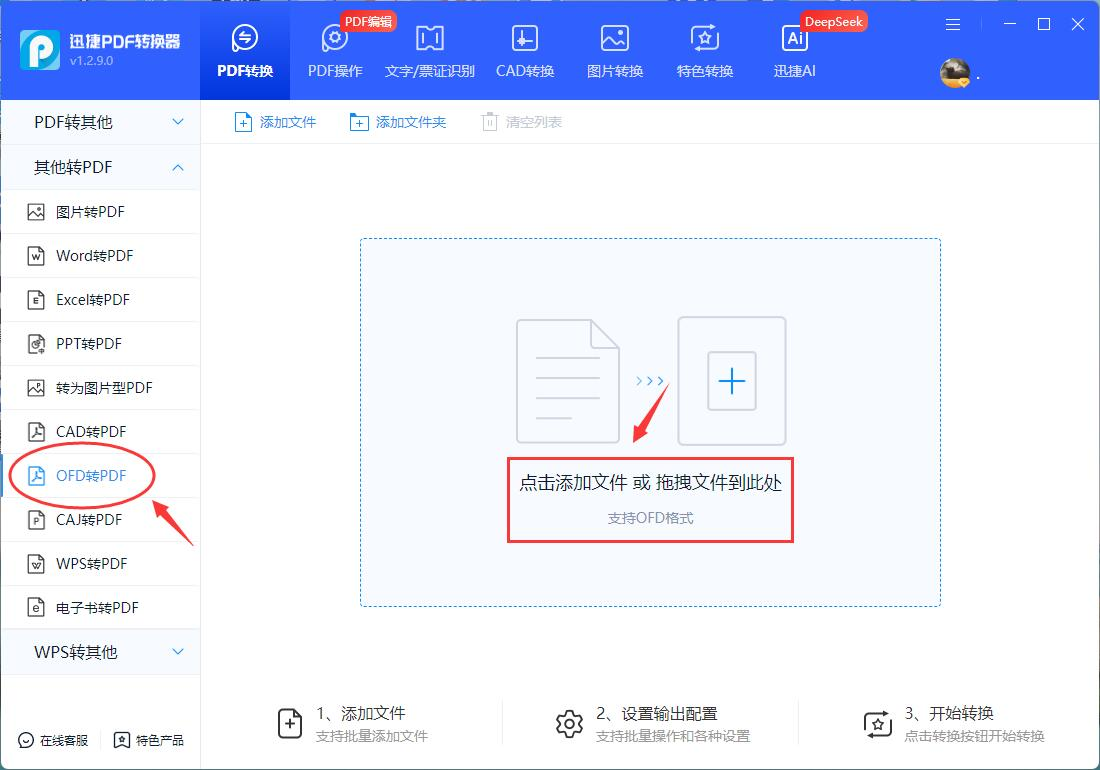The height and width of the screenshot is (770, 1100).
Task: Click 电子书转PDF sidebar icon
Action: (x=36, y=608)
